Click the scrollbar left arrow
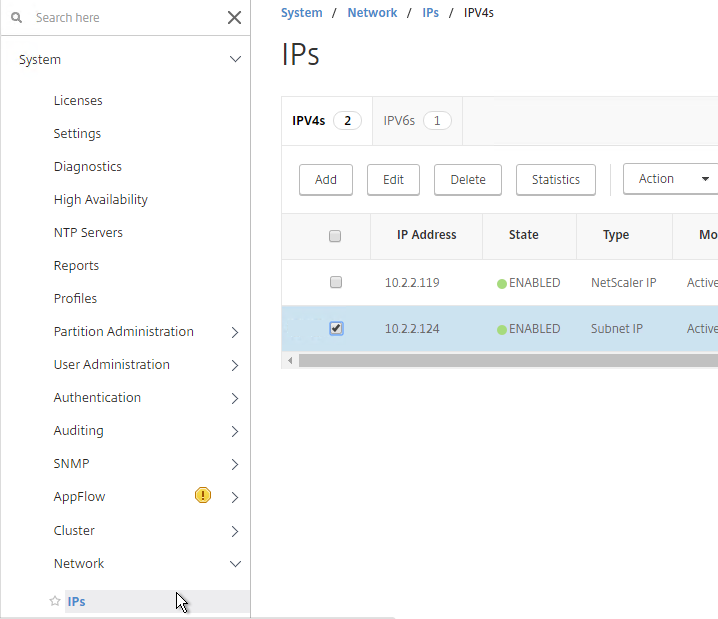718x619 pixels. click(290, 361)
